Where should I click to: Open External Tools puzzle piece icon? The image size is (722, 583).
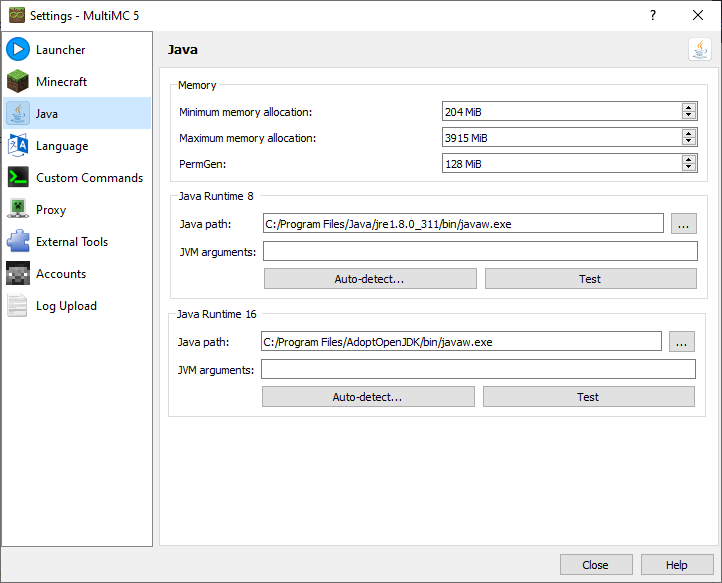[x=18, y=241]
